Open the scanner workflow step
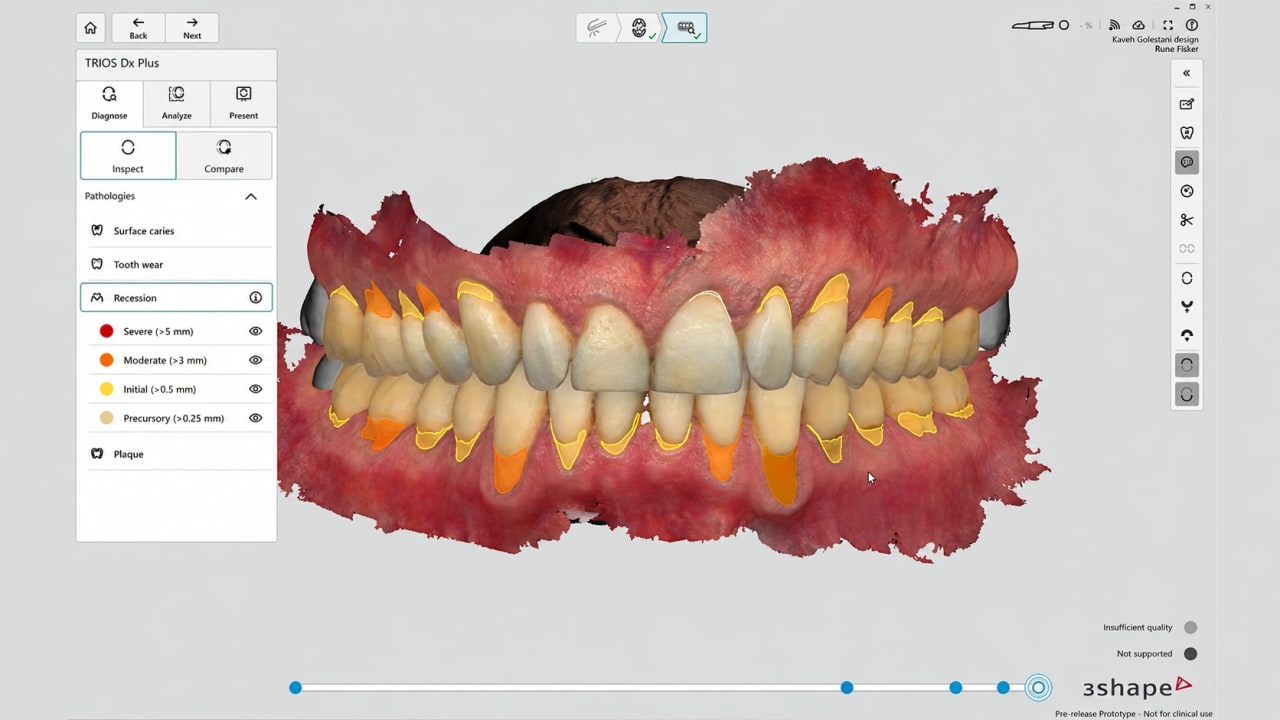Image resolution: width=1280 pixels, height=720 pixels. 596,28
